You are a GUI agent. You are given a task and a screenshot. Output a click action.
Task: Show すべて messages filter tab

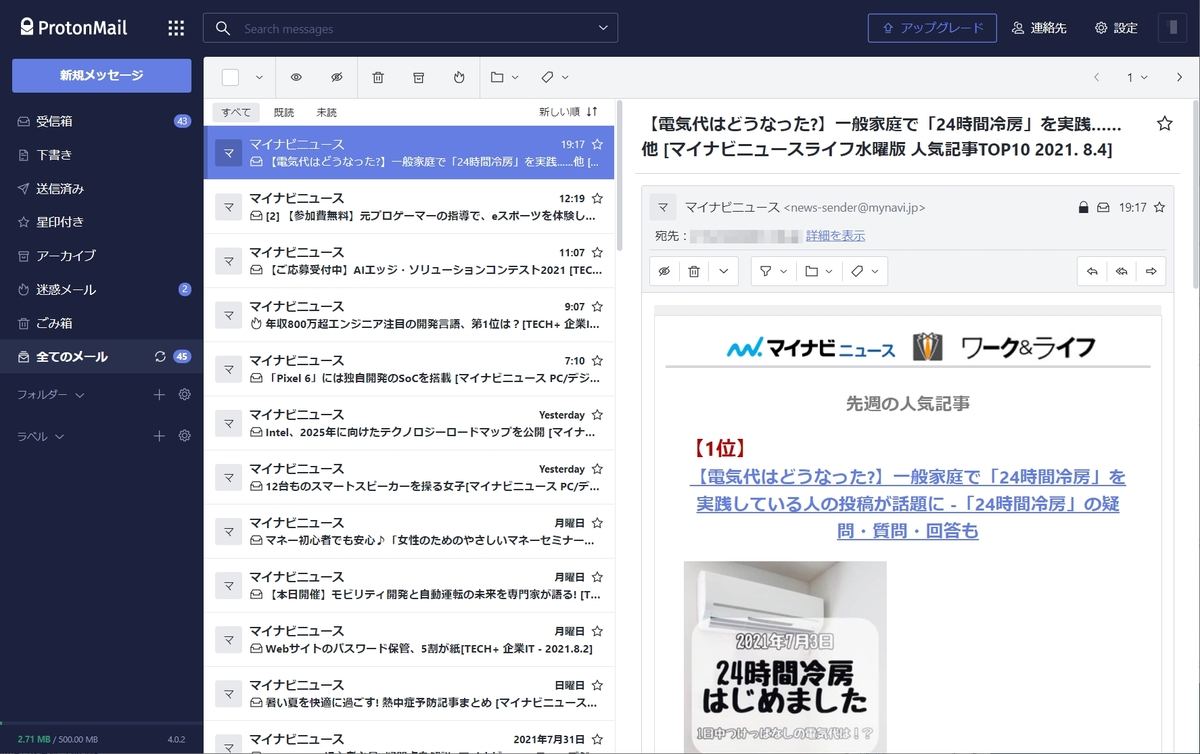[x=237, y=112]
